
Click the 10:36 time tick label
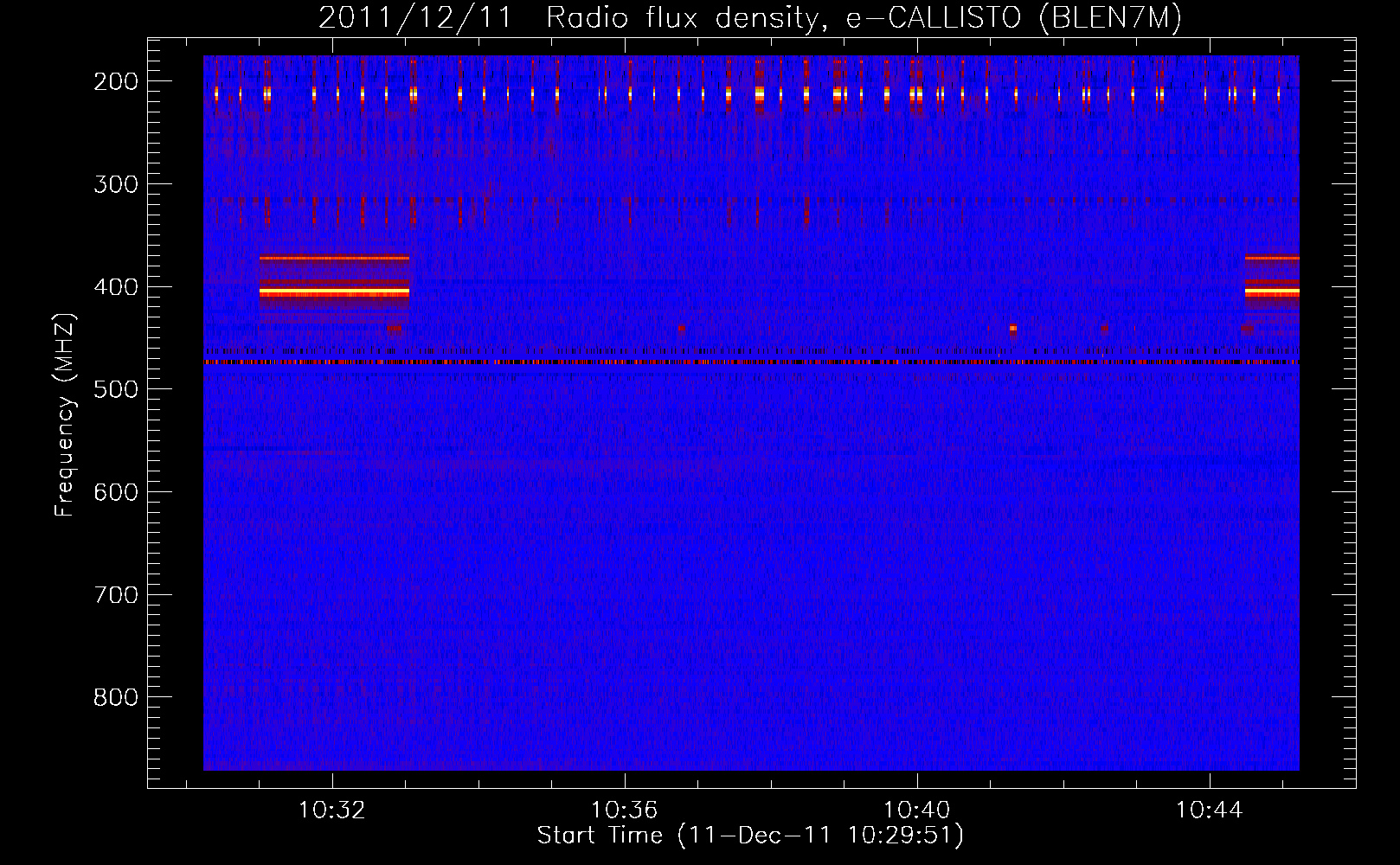click(624, 811)
